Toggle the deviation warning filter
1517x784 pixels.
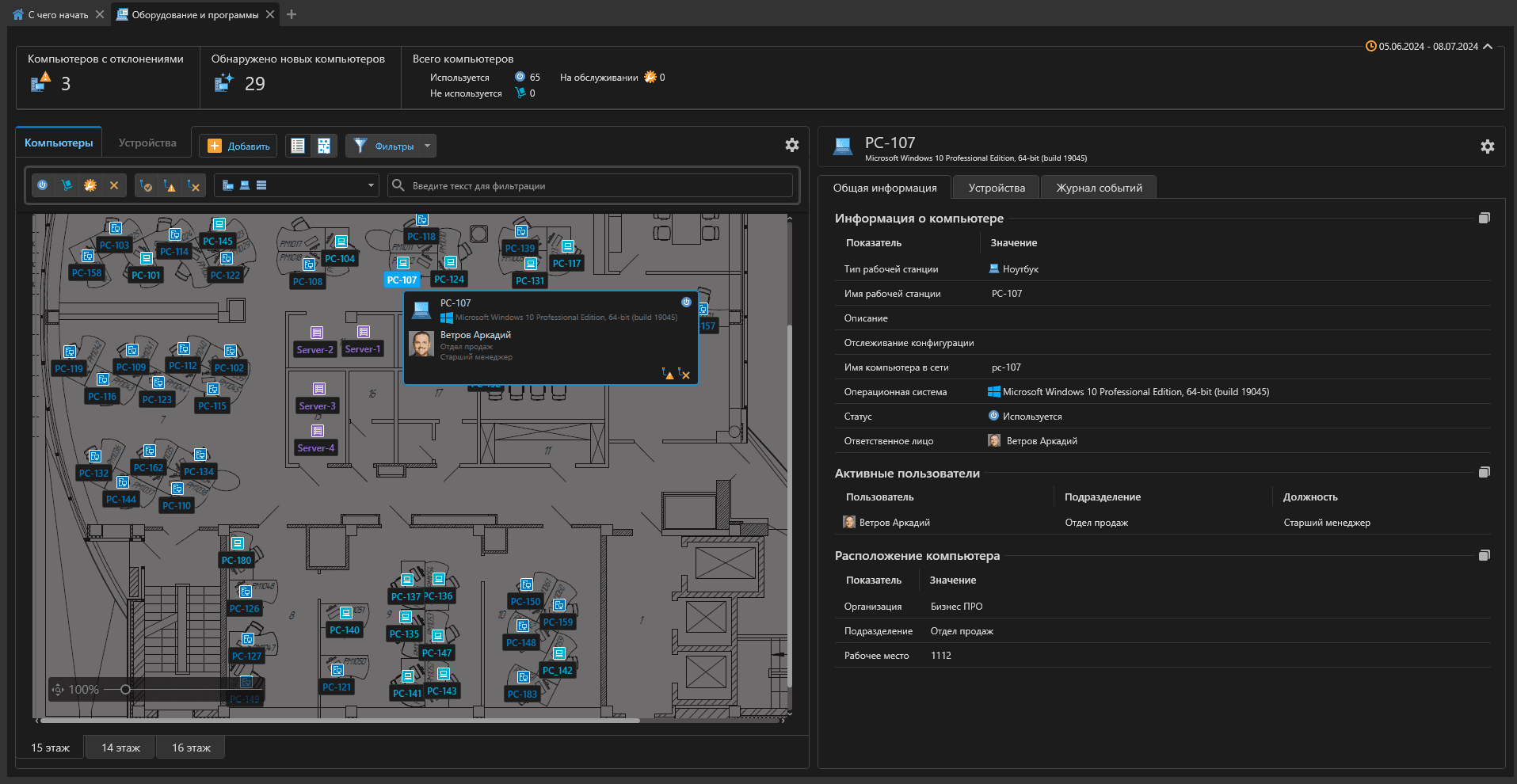[x=170, y=185]
